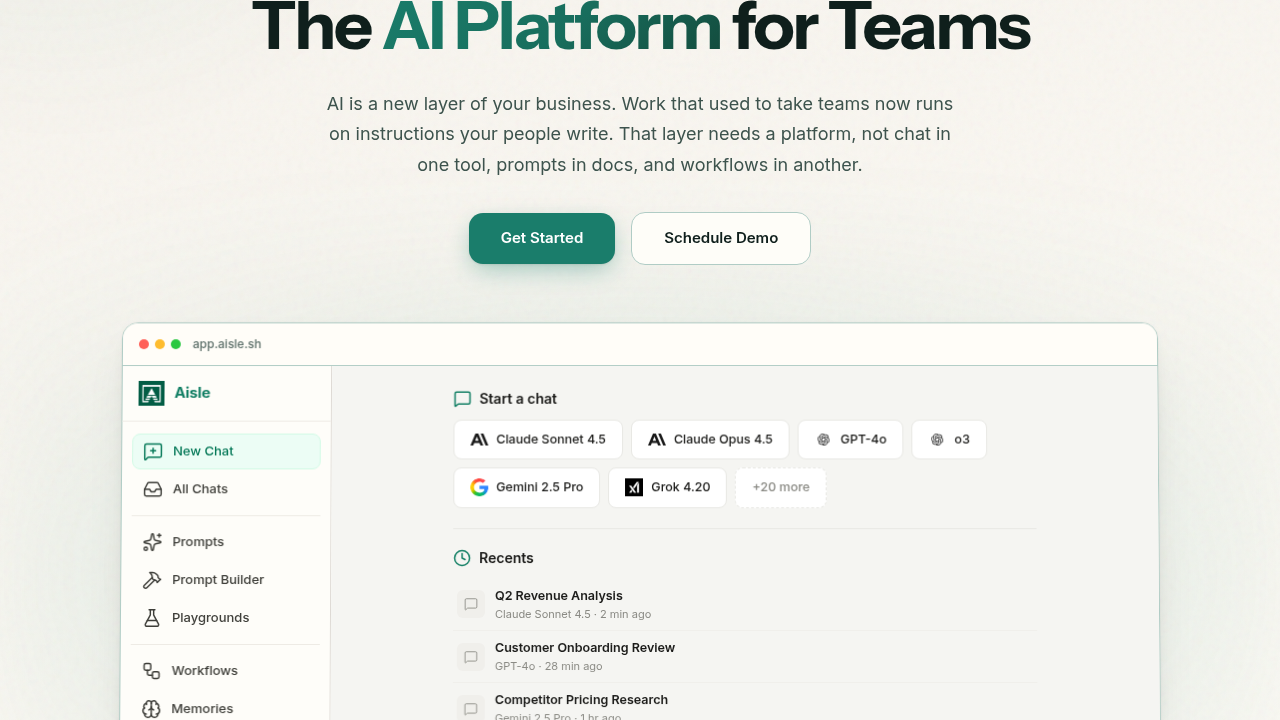Click the All Chats inbox icon

pos(153,489)
